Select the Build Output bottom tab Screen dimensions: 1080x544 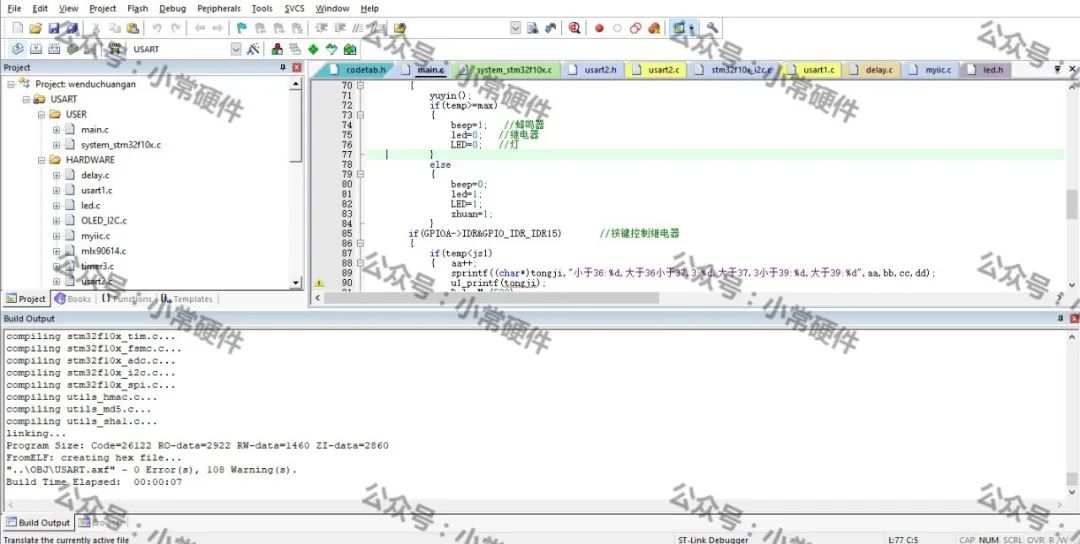click(x=37, y=523)
